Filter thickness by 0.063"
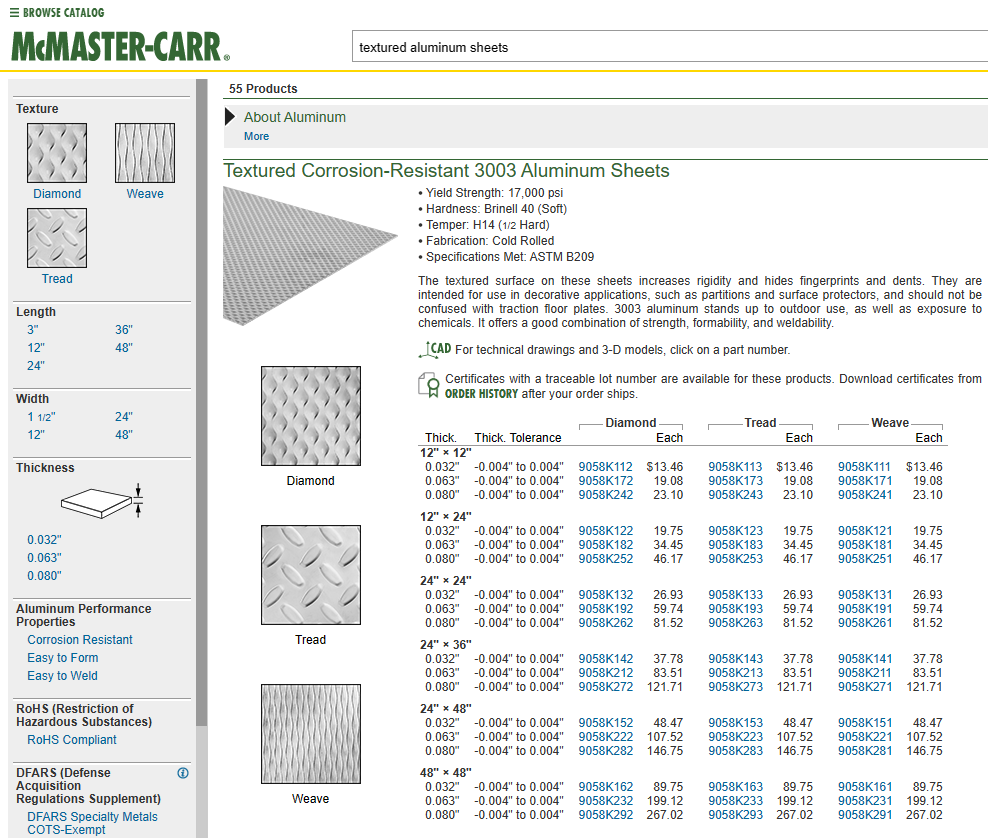This screenshot has height=838, width=988. [44, 558]
